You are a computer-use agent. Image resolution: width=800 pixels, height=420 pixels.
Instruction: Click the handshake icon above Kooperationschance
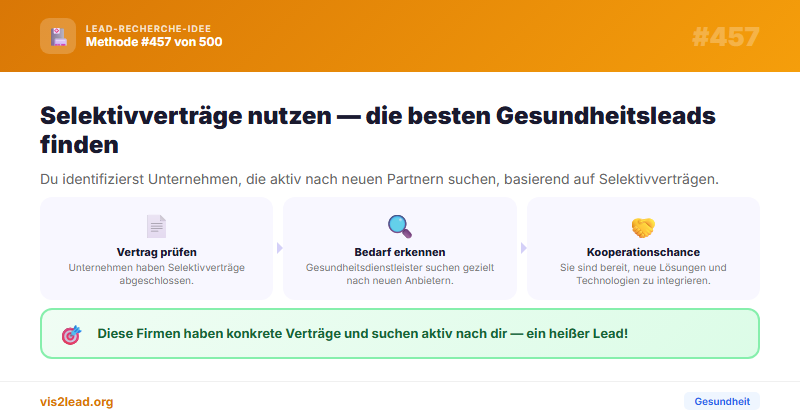(x=643, y=227)
